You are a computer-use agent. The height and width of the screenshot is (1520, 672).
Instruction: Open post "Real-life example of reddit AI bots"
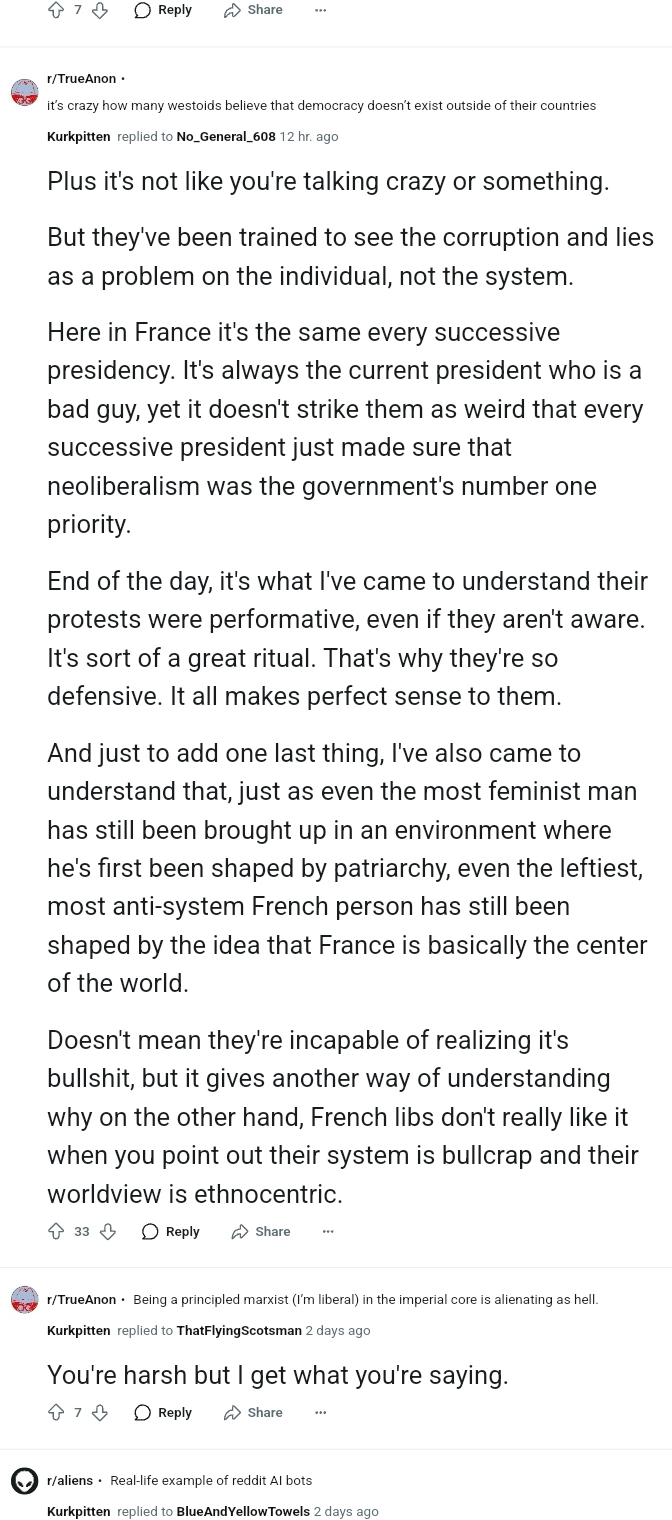211,1480
